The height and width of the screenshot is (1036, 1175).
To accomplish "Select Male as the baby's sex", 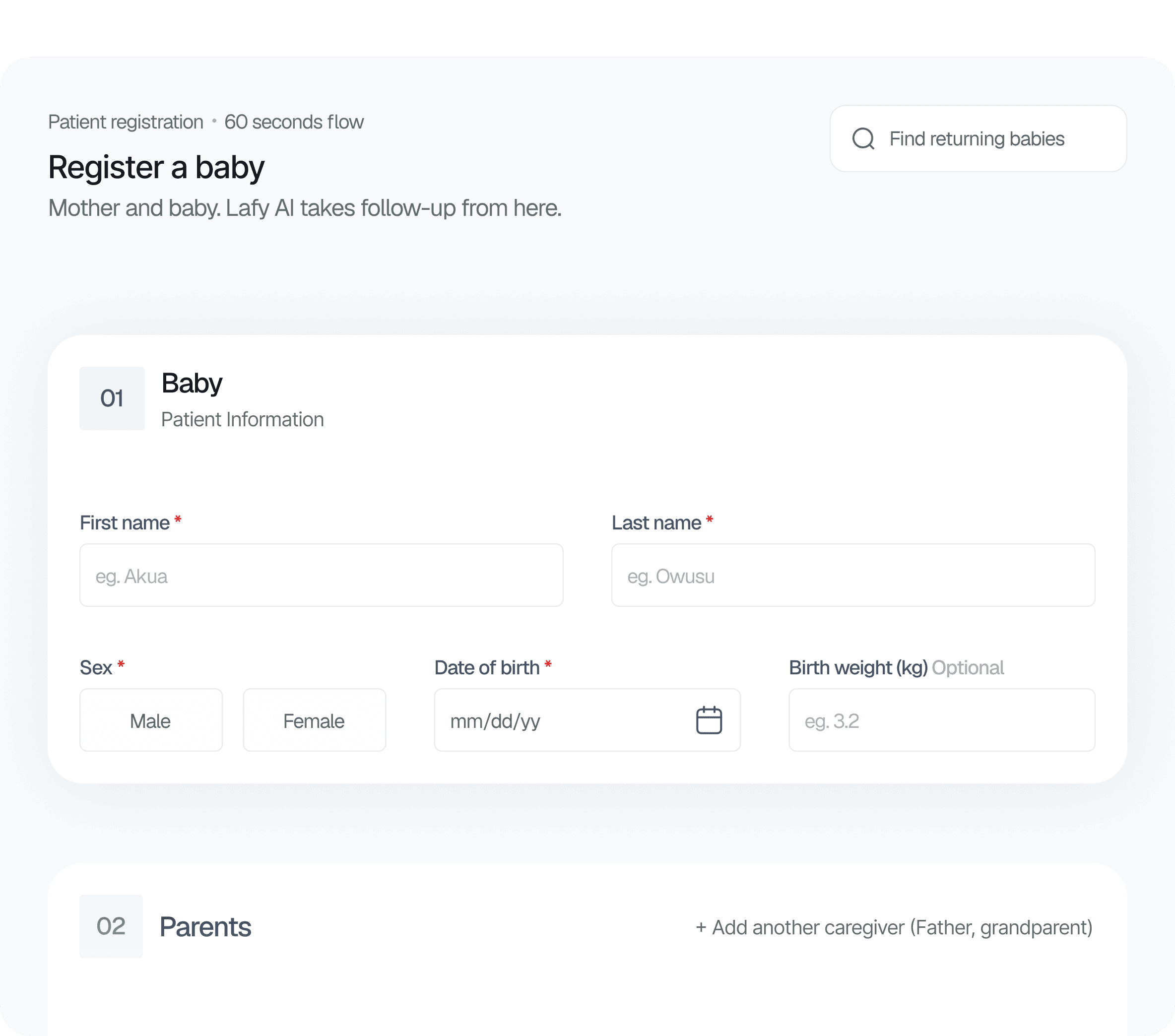I will point(151,720).
